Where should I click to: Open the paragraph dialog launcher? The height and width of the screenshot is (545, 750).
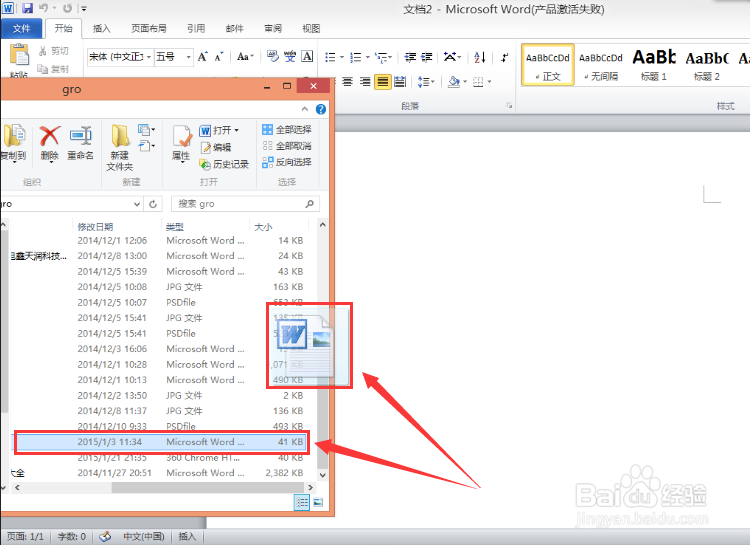(509, 106)
